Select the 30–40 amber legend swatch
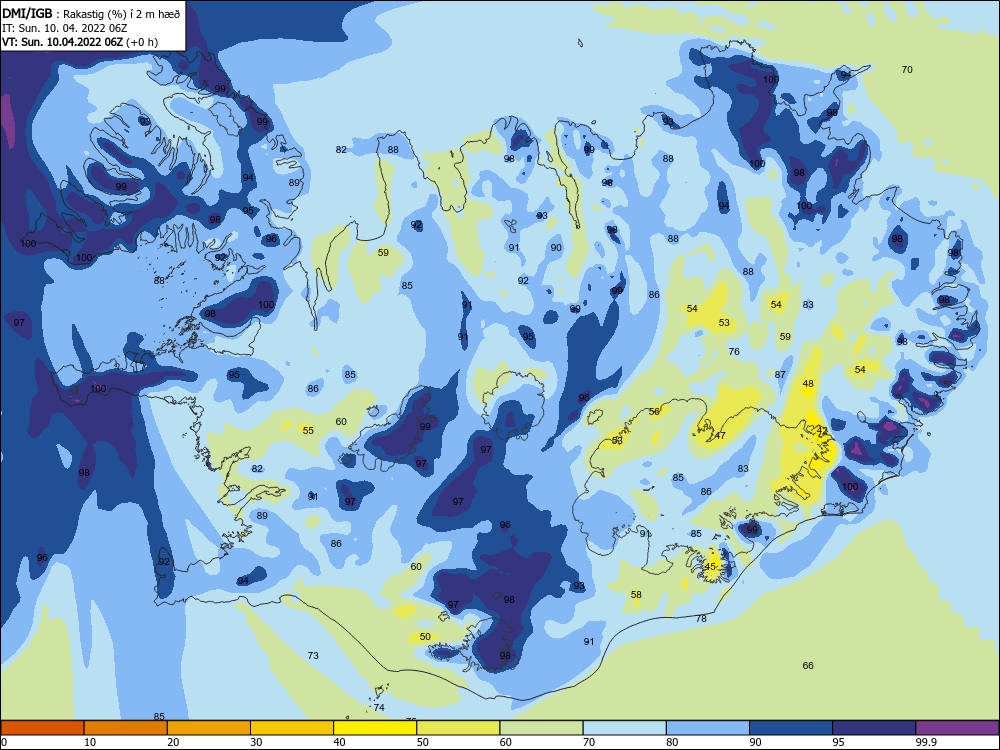The image size is (1000, 750). (x=292, y=728)
